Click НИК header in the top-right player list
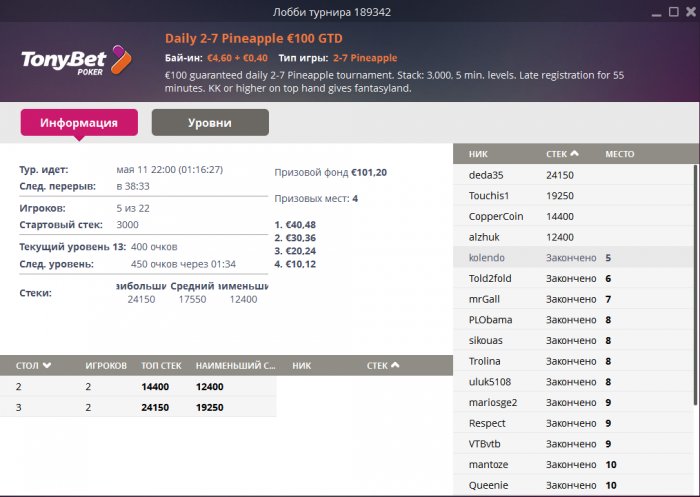The width and height of the screenshot is (700, 497). coord(479,154)
